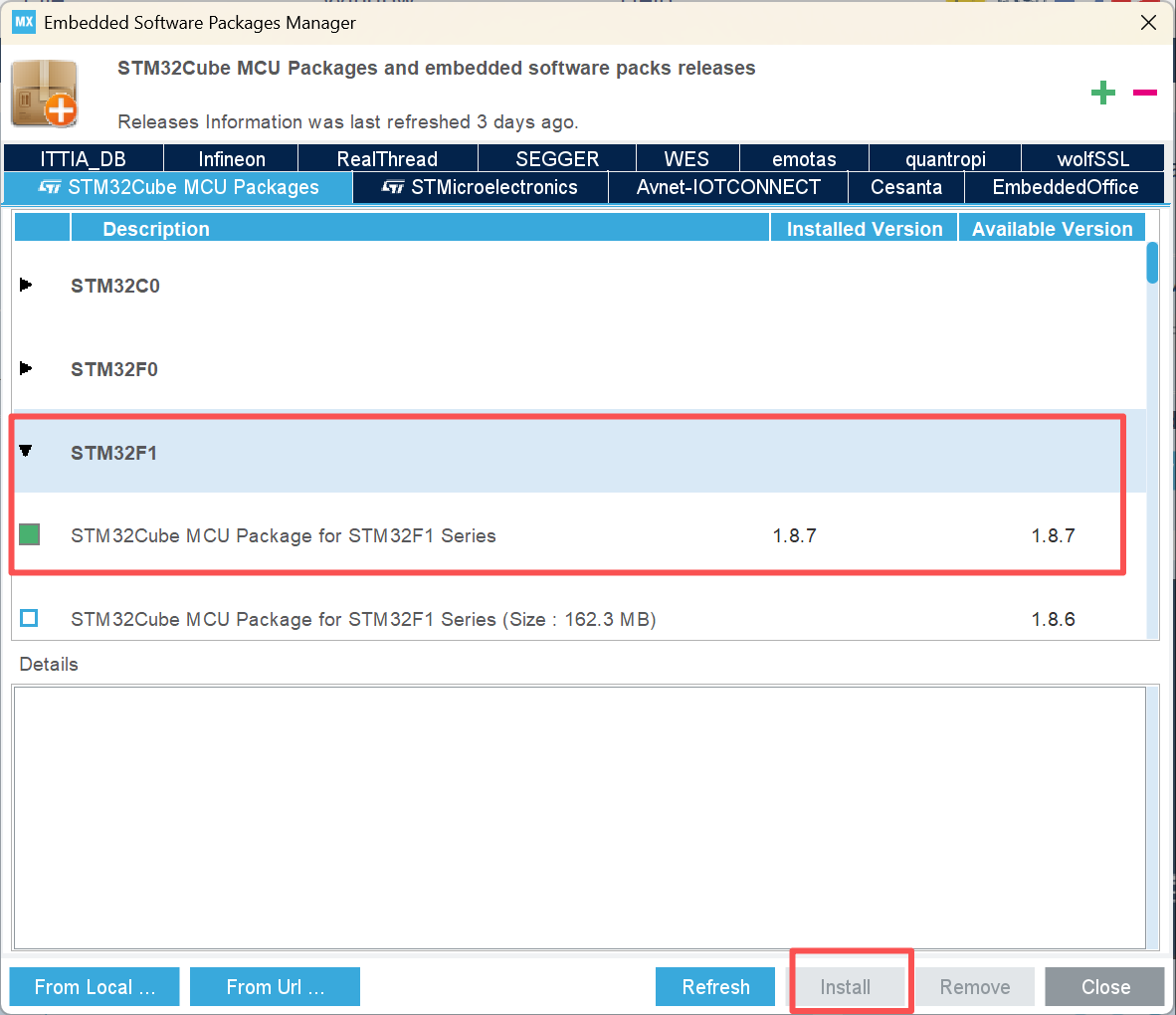Switch to the wolfSSL tab
1176x1015 pixels.
coord(1092,158)
